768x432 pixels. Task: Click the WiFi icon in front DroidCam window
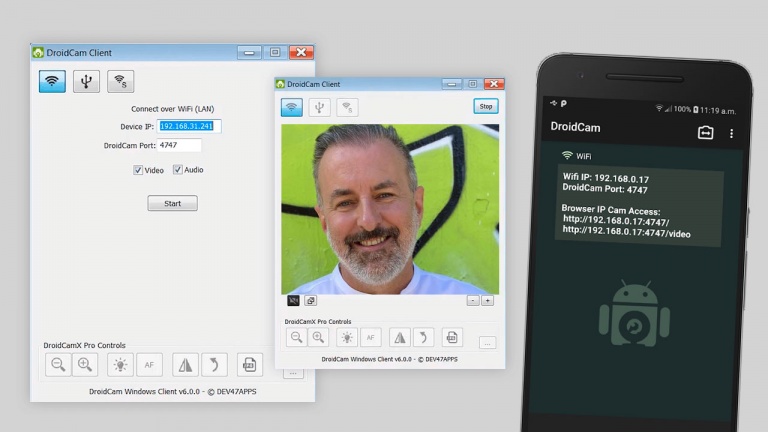click(291, 107)
